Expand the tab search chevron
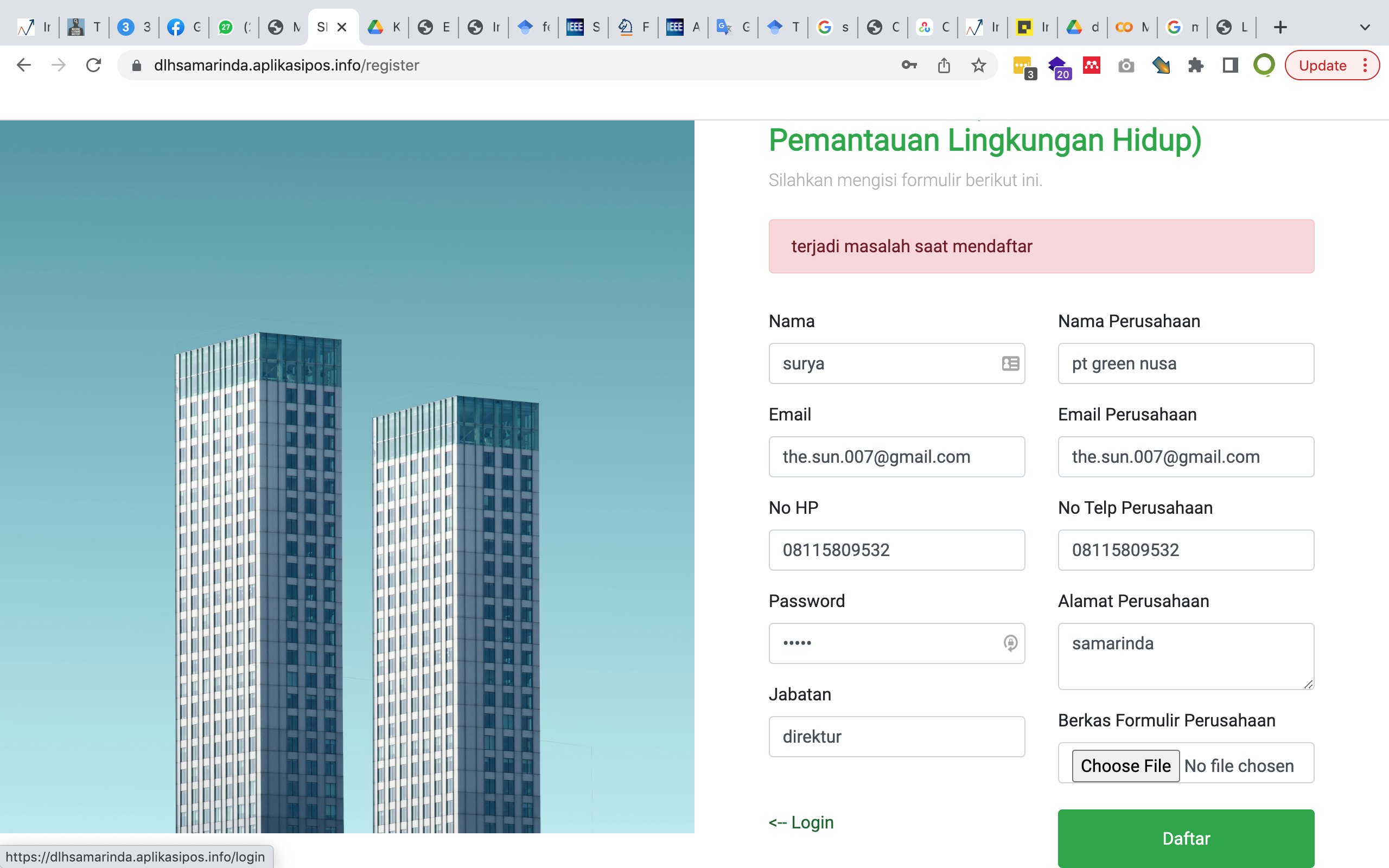 pos(1365,27)
